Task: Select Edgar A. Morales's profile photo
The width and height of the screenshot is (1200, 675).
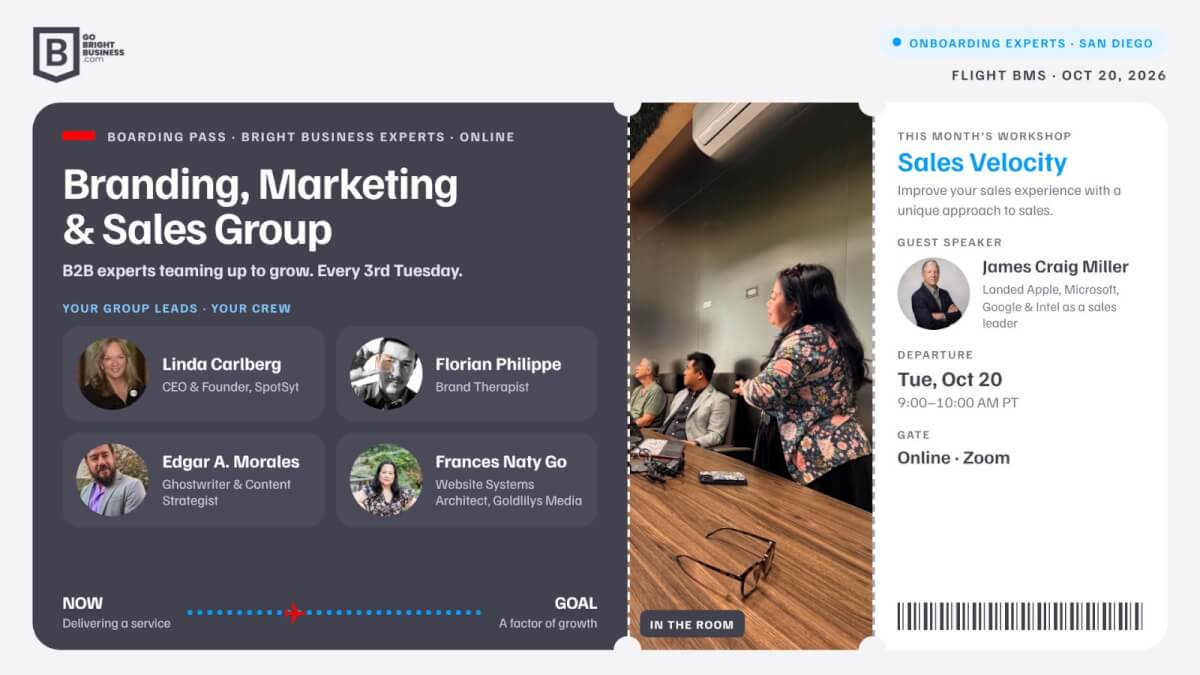Action: click(x=113, y=479)
